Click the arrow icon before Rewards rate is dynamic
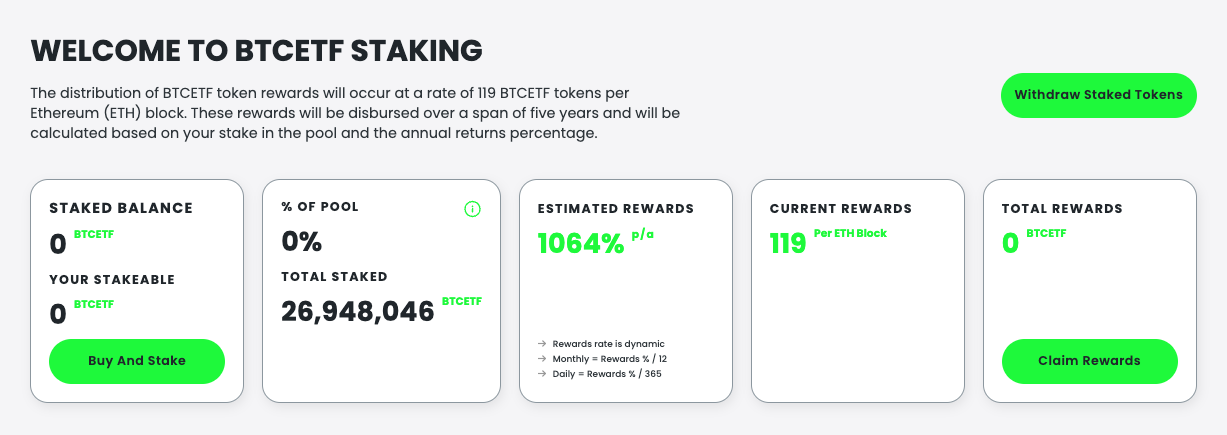Screen dimensions: 1227x435 coord(541,344)
